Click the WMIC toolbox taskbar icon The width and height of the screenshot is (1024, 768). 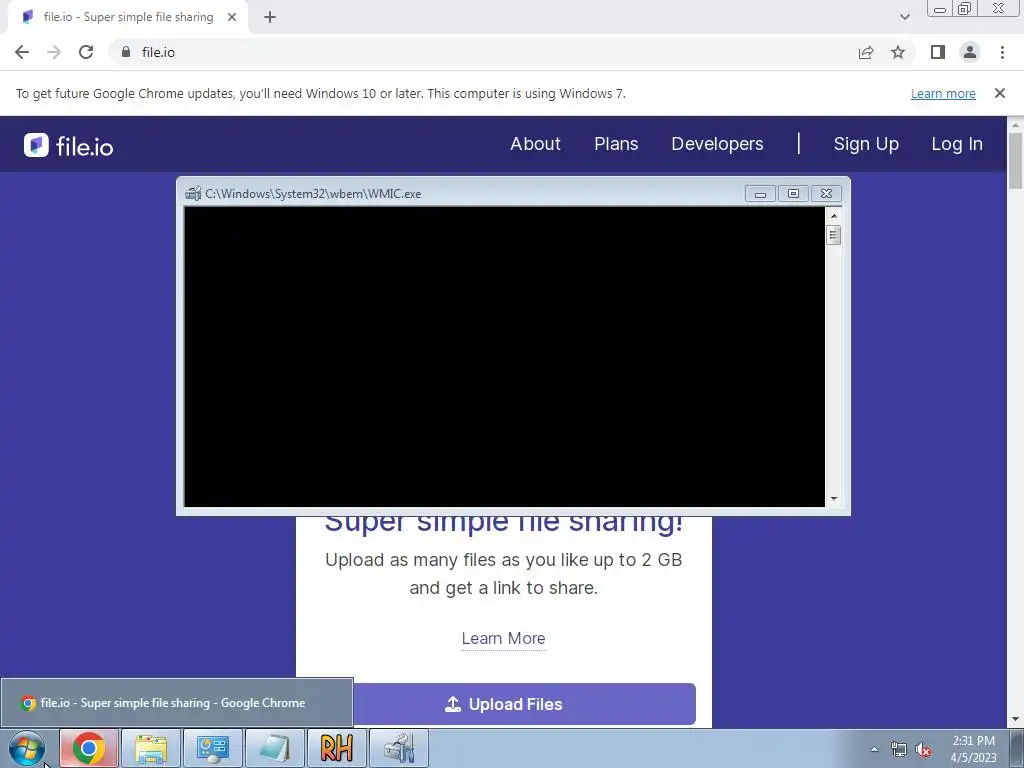(x=399, y=748)
